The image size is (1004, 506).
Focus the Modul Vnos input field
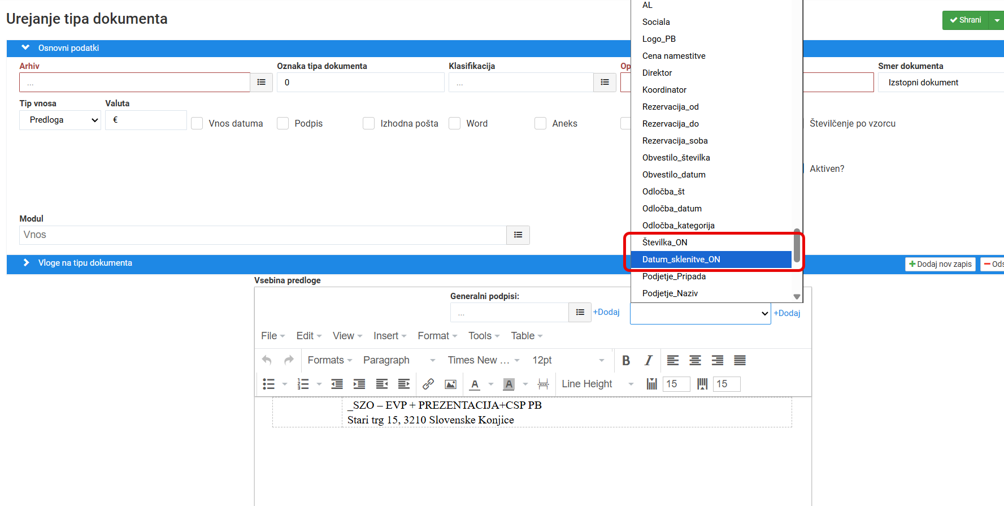263,234
